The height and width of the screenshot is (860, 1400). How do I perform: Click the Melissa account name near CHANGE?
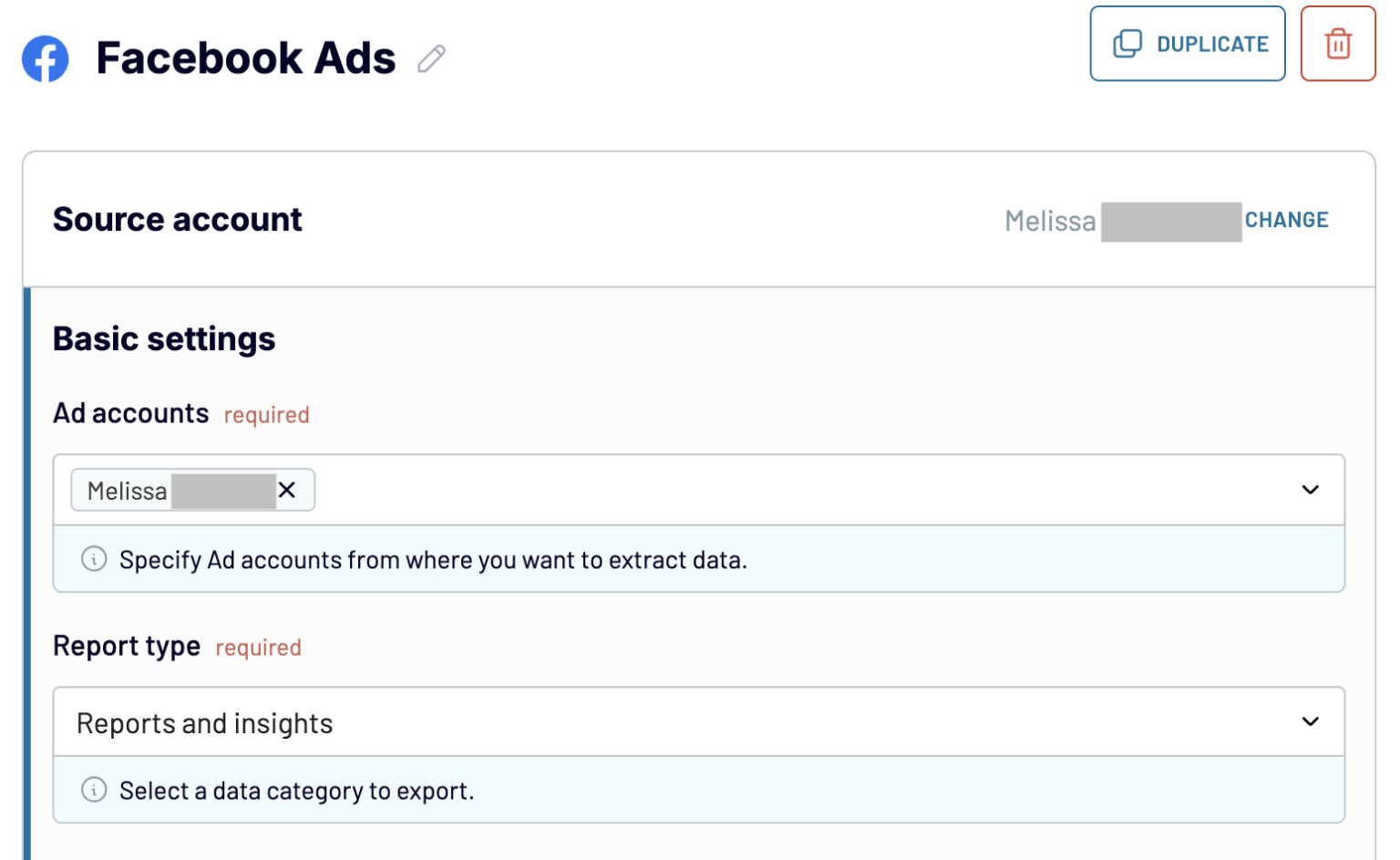[x=1048, y=220]
